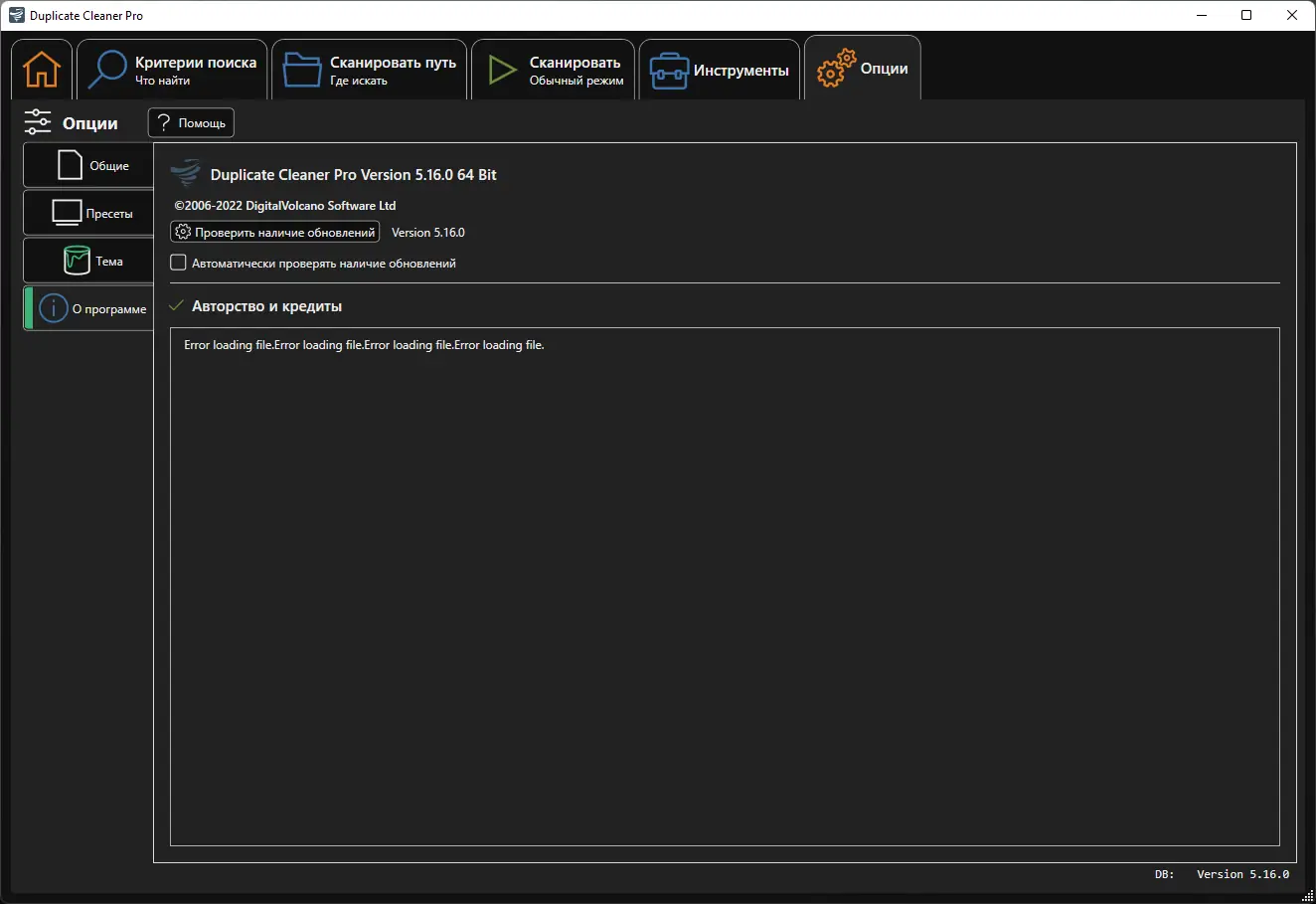Open the Пресеты options section
This screenshot has width=1316, height=904.
pyautogui.click(x=88, y=213)
